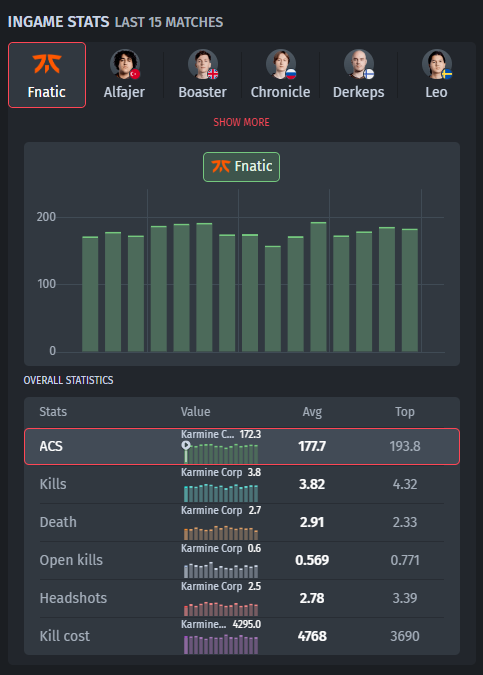
Task: Click the 'Karmine C... 172.3' label
Action: click(x=221, y=434)
